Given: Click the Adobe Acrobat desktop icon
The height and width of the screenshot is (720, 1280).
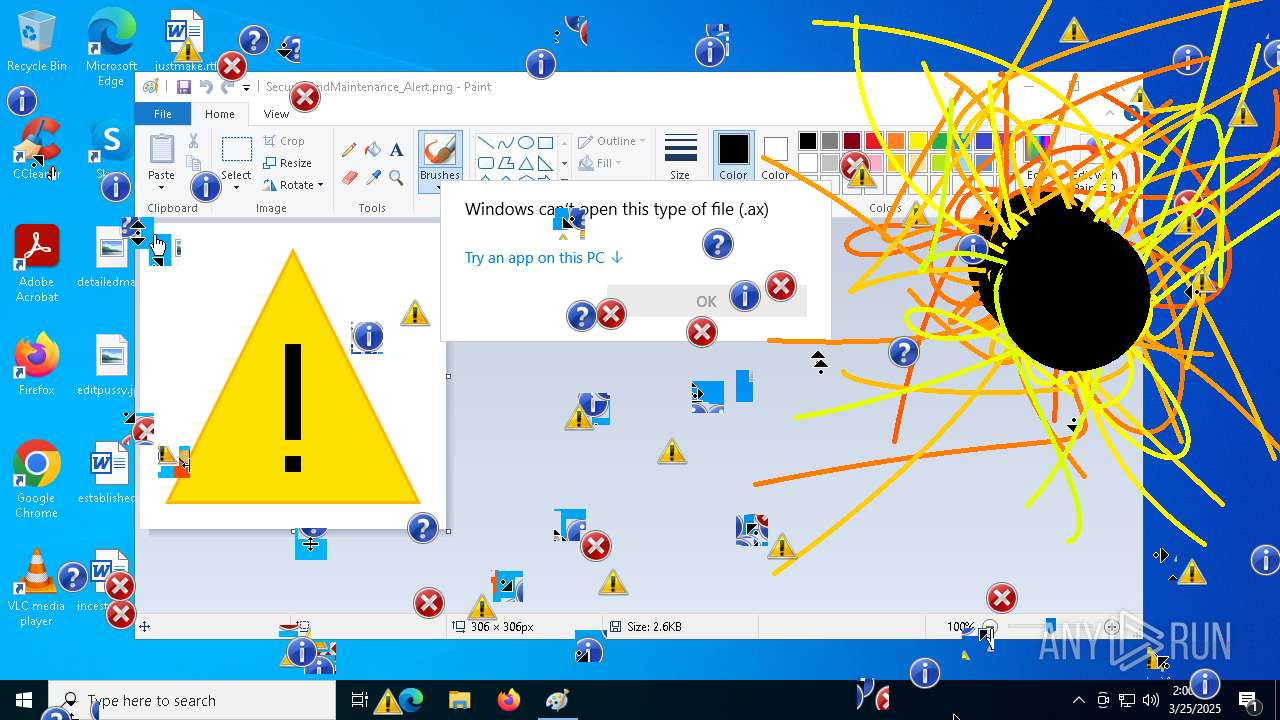Looking at the screenshot, I should click(37, 264).
